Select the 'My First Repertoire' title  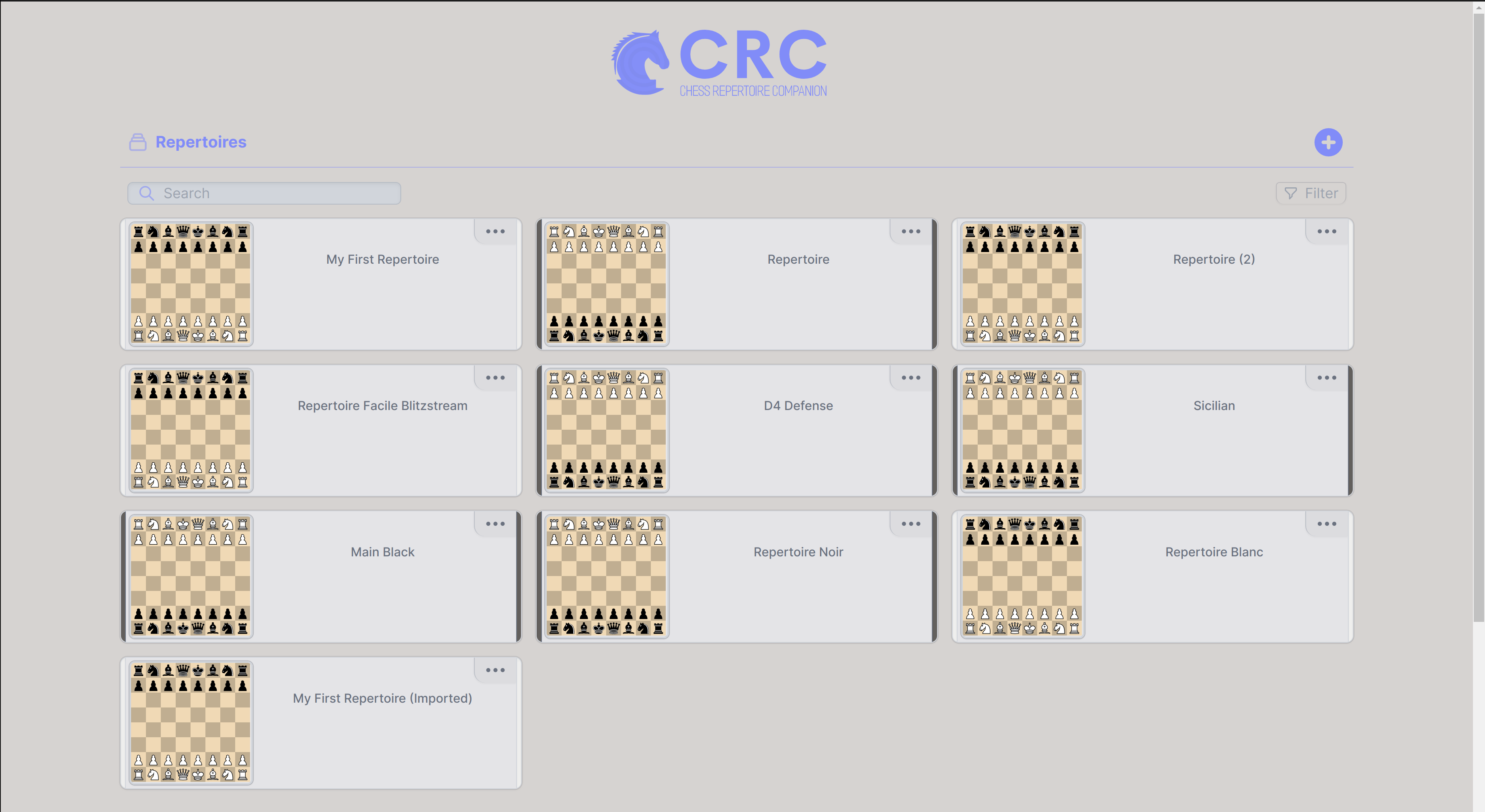pos(383,259)
